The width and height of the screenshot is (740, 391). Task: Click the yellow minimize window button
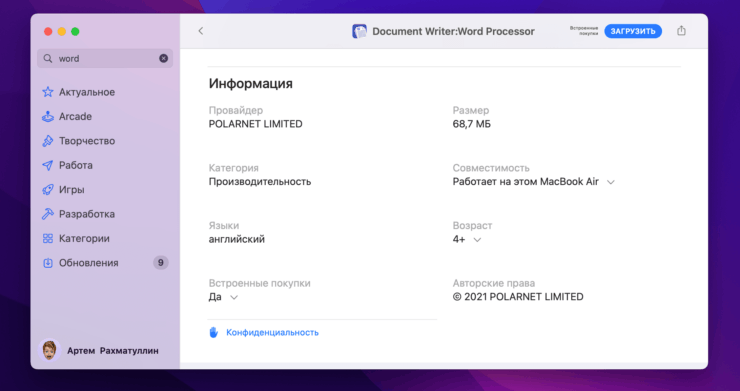pos(61,32)
